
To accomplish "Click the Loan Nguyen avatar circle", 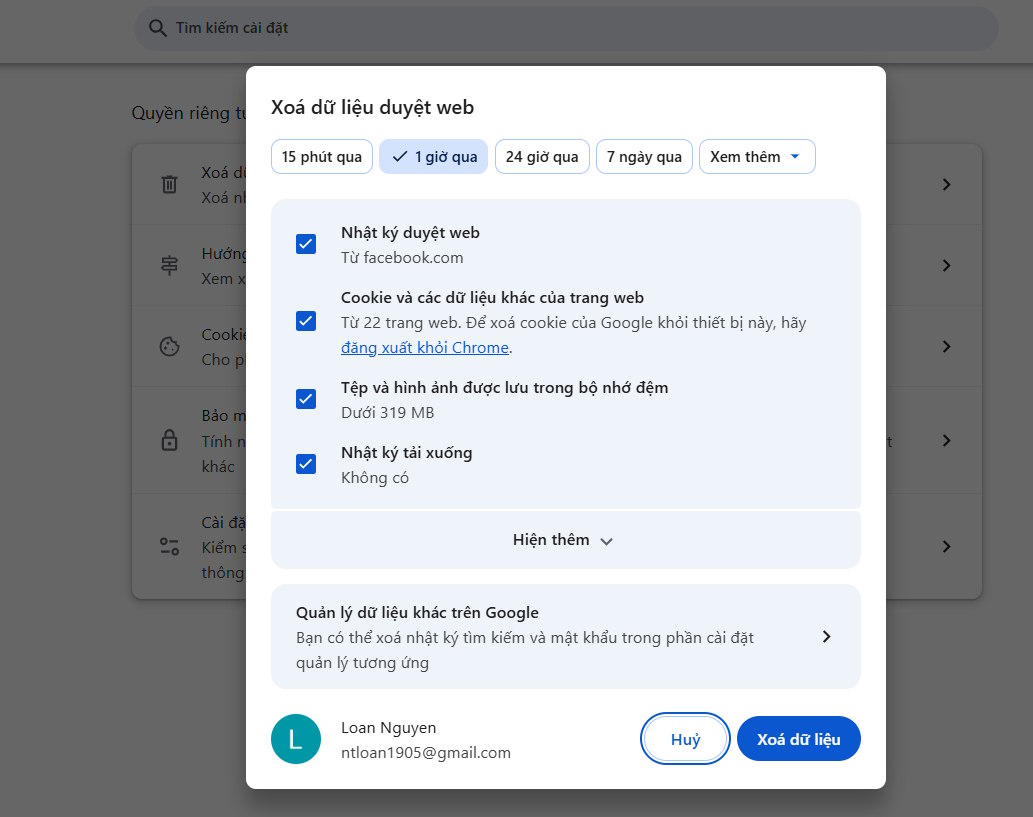I will [x=296, y=739].
